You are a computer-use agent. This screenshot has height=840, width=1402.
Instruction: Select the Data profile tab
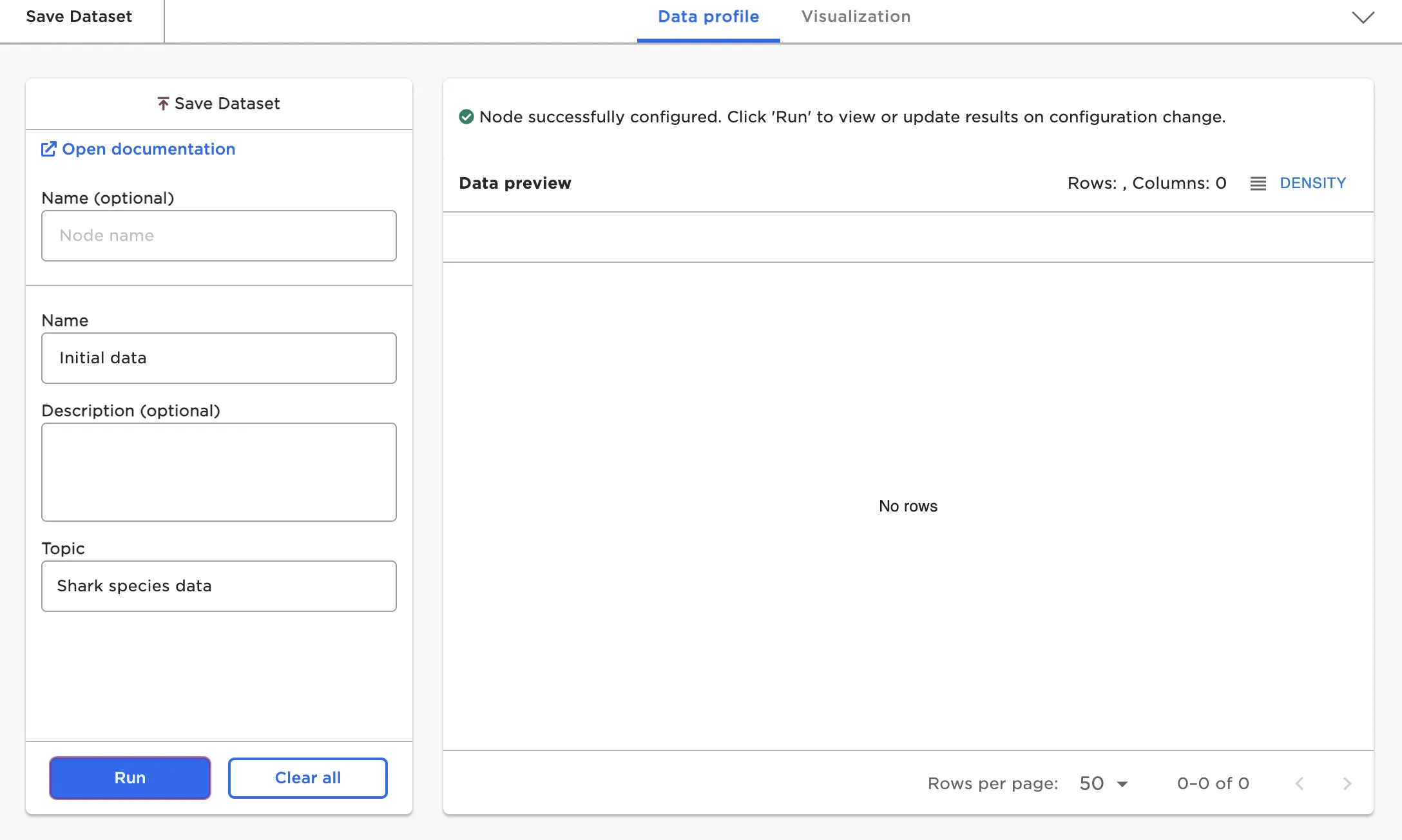coord(708,17)
